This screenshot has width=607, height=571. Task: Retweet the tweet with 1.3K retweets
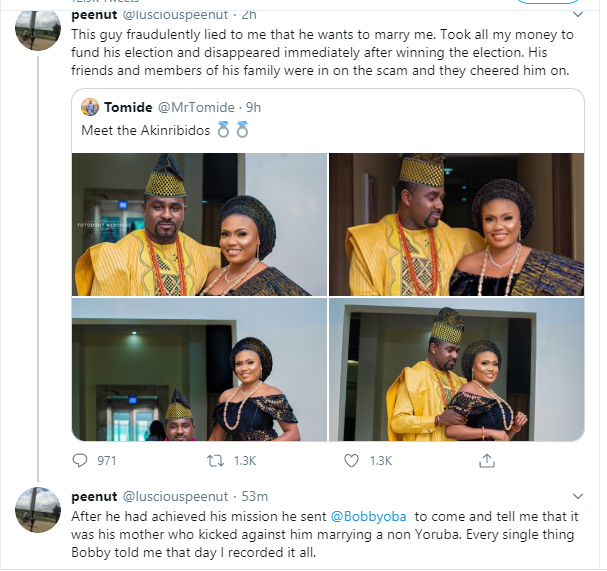click(217, 461)
